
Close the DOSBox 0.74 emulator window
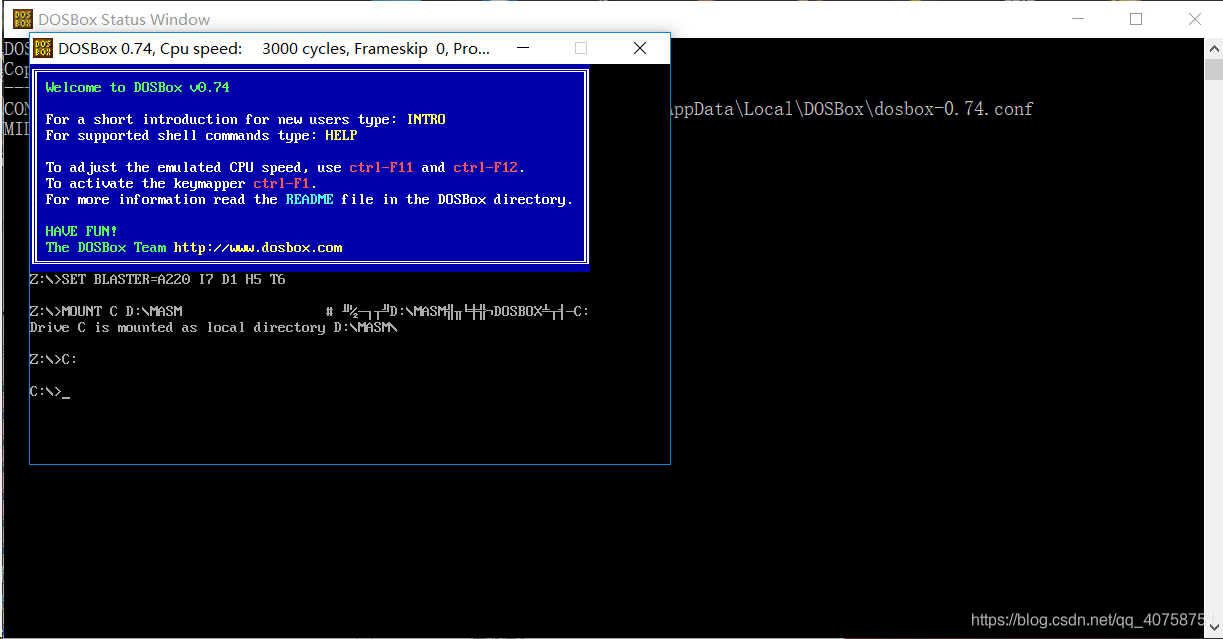pyautogui.click(x=640, y=48)
